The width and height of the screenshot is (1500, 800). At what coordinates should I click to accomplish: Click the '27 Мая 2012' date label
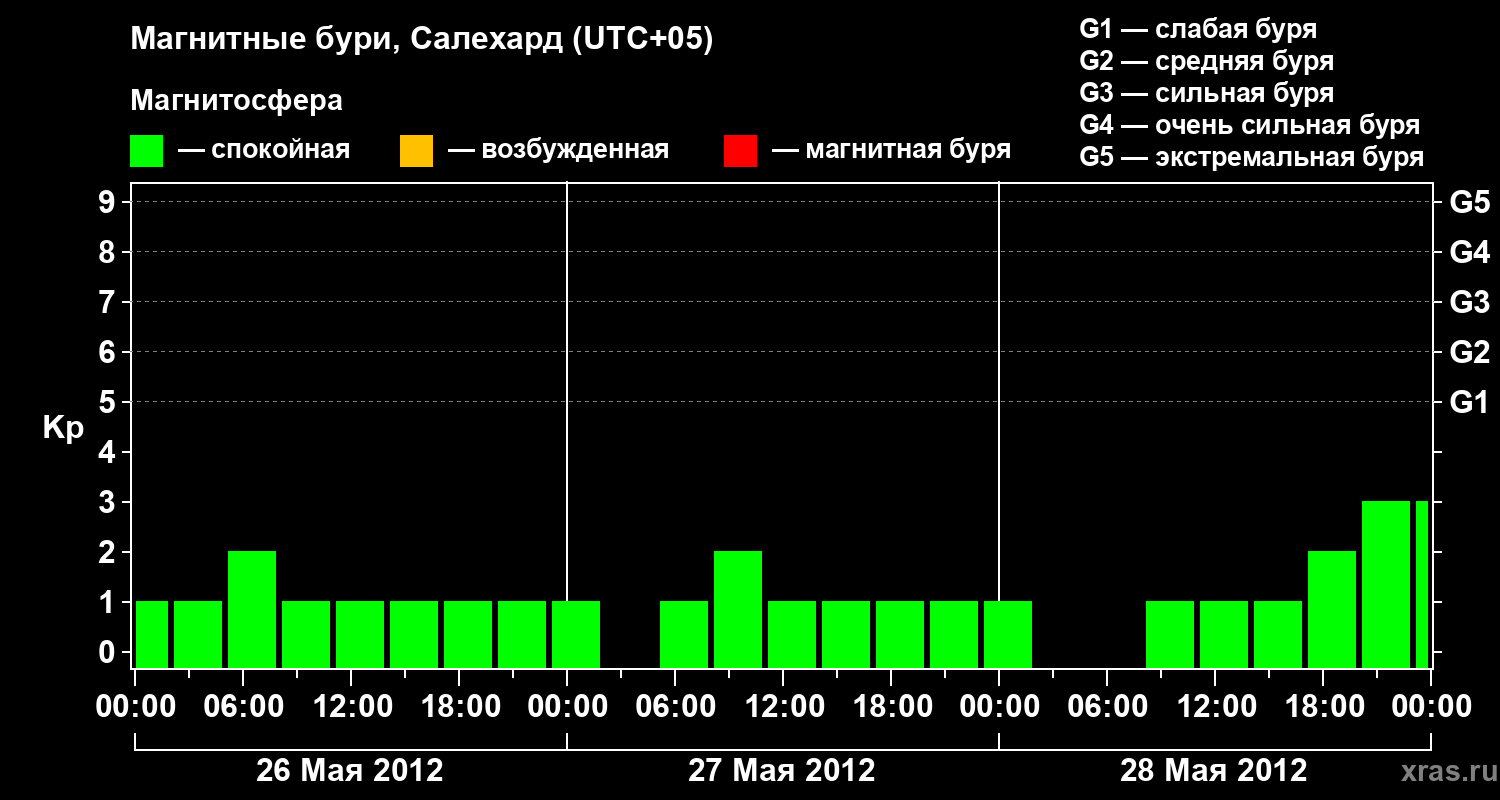pos(782,771)
